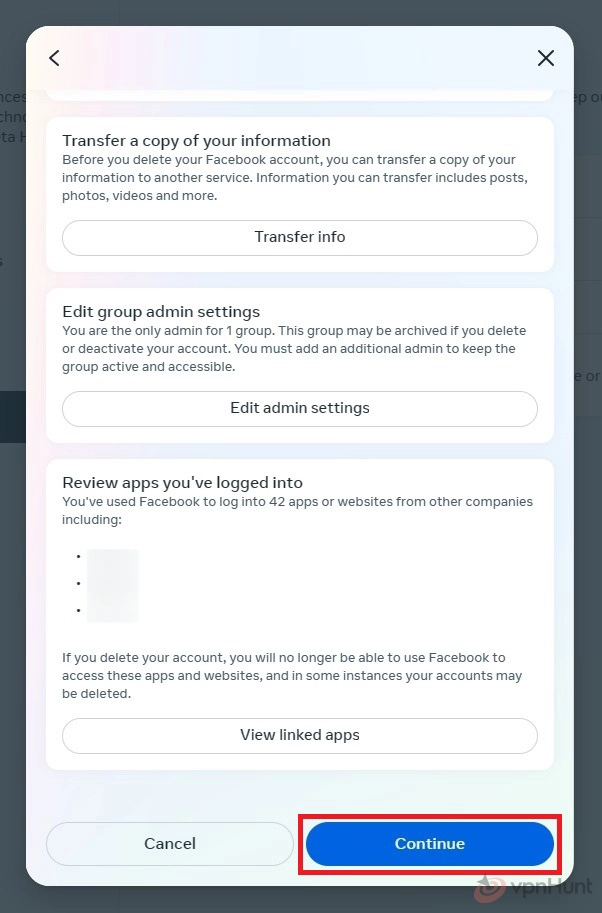Cancel the account deletion process
Viewport: 602px width, 913px height.
(x=170, y=844)
